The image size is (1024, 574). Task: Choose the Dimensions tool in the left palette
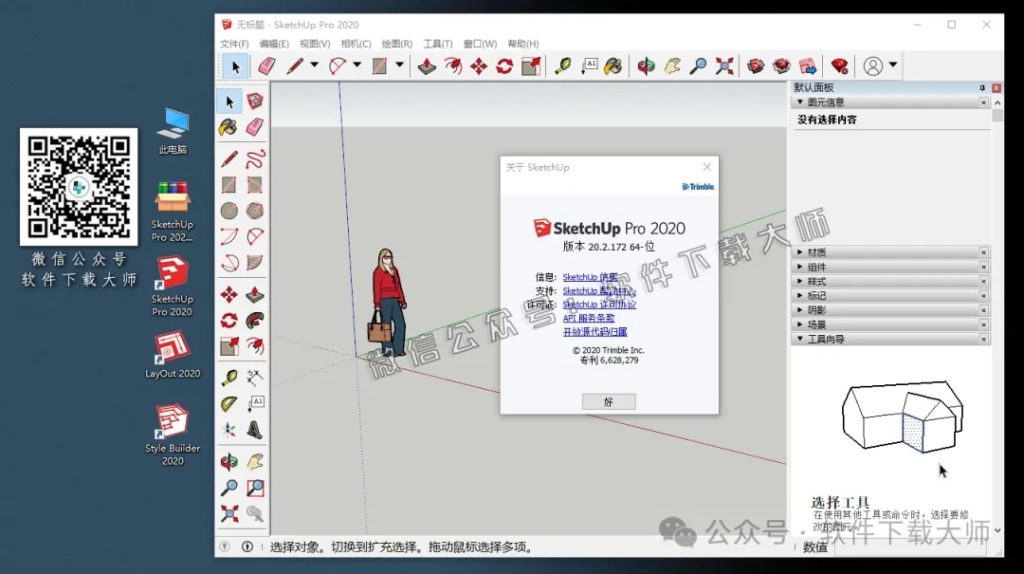pos(255,378)
